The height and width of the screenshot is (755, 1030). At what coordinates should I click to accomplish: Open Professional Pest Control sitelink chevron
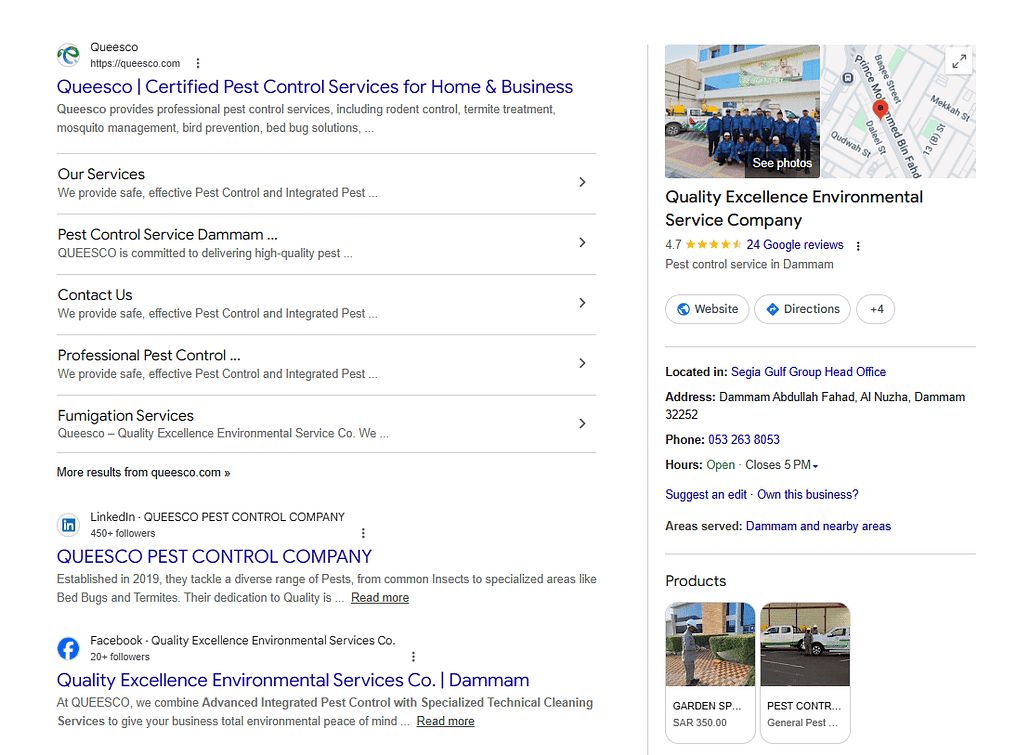(582, 363)
